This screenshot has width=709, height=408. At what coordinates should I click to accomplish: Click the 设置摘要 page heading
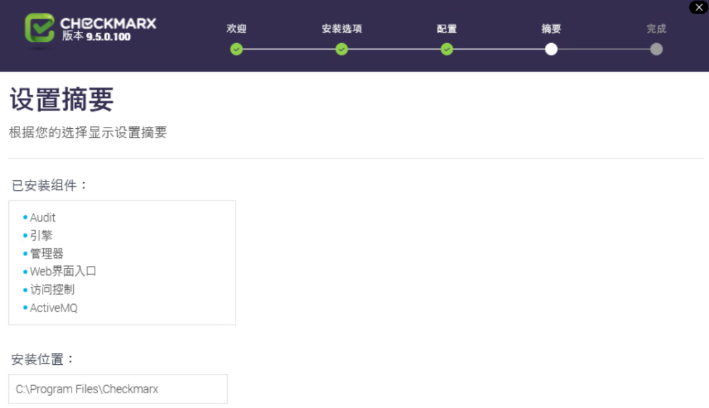pos(61,100)
